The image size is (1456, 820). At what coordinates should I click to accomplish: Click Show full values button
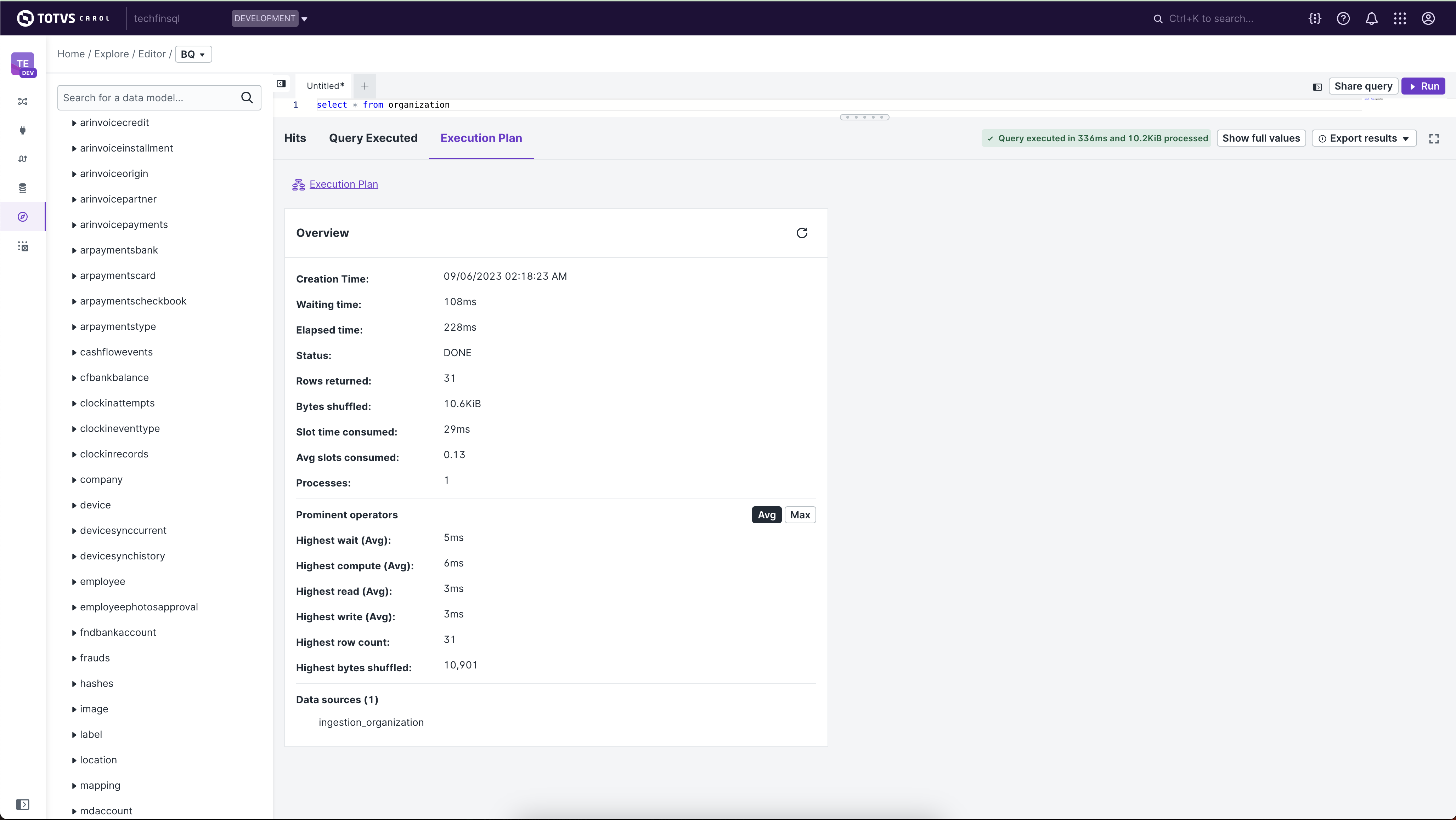click(x=1261, y=138)
